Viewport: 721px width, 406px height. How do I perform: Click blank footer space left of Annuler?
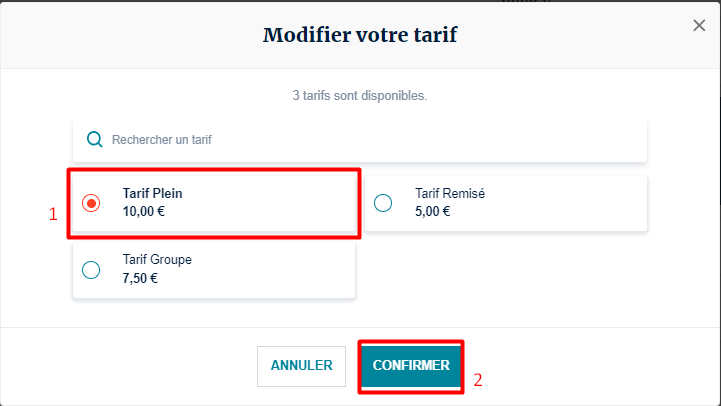click(x=130, y=366)
